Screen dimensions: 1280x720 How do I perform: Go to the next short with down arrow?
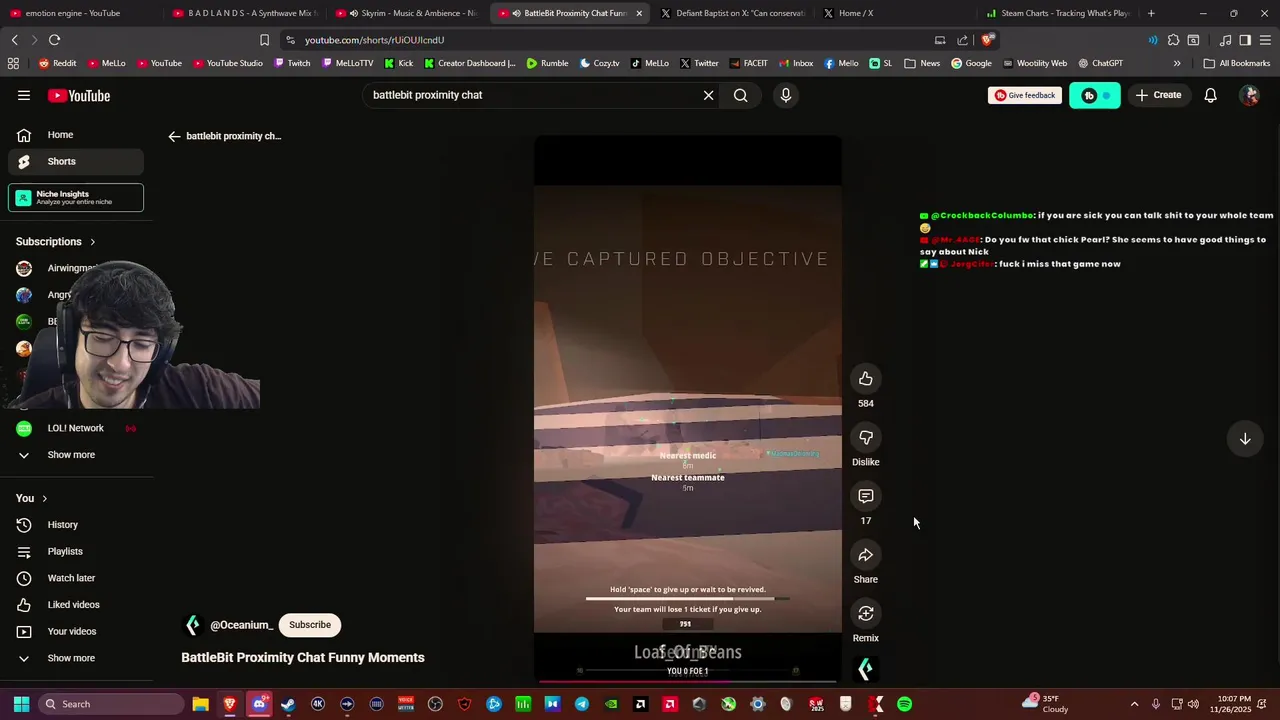pos(1245,439)
